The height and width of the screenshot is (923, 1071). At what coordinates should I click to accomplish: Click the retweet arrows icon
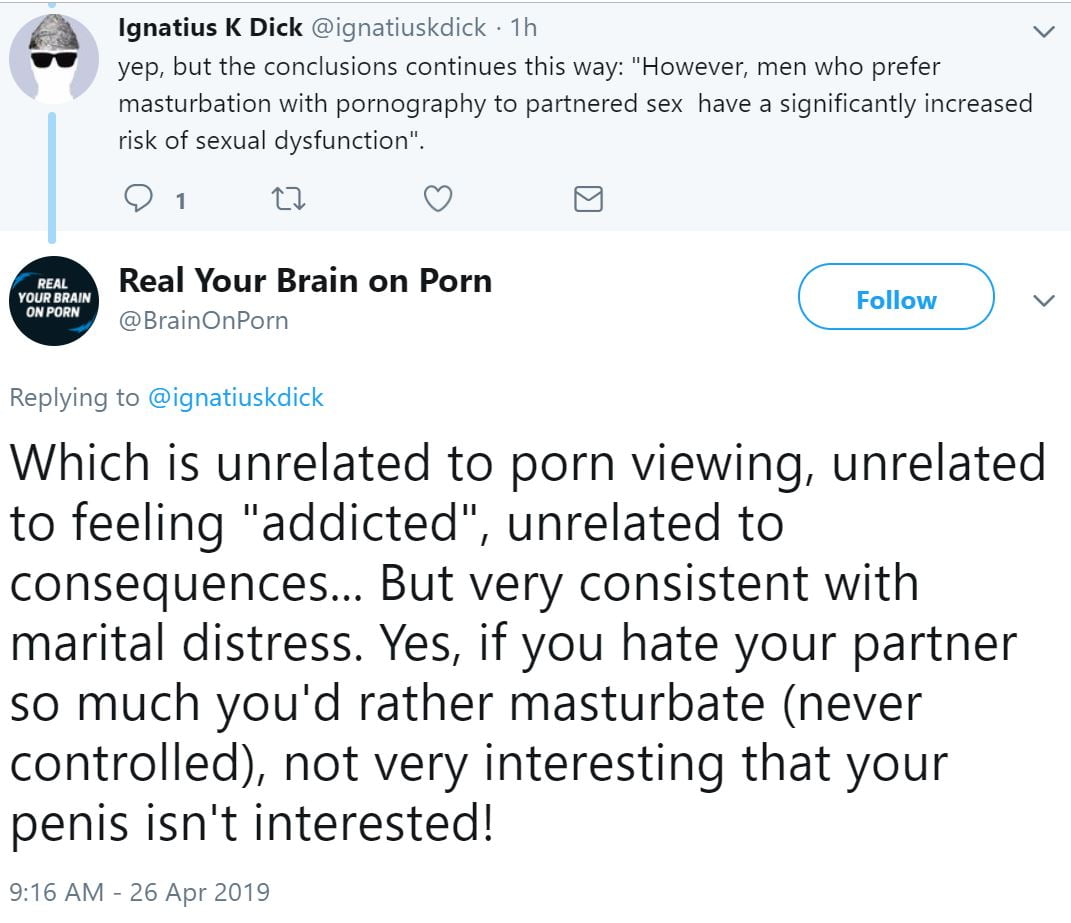click(x=288, y=200)
